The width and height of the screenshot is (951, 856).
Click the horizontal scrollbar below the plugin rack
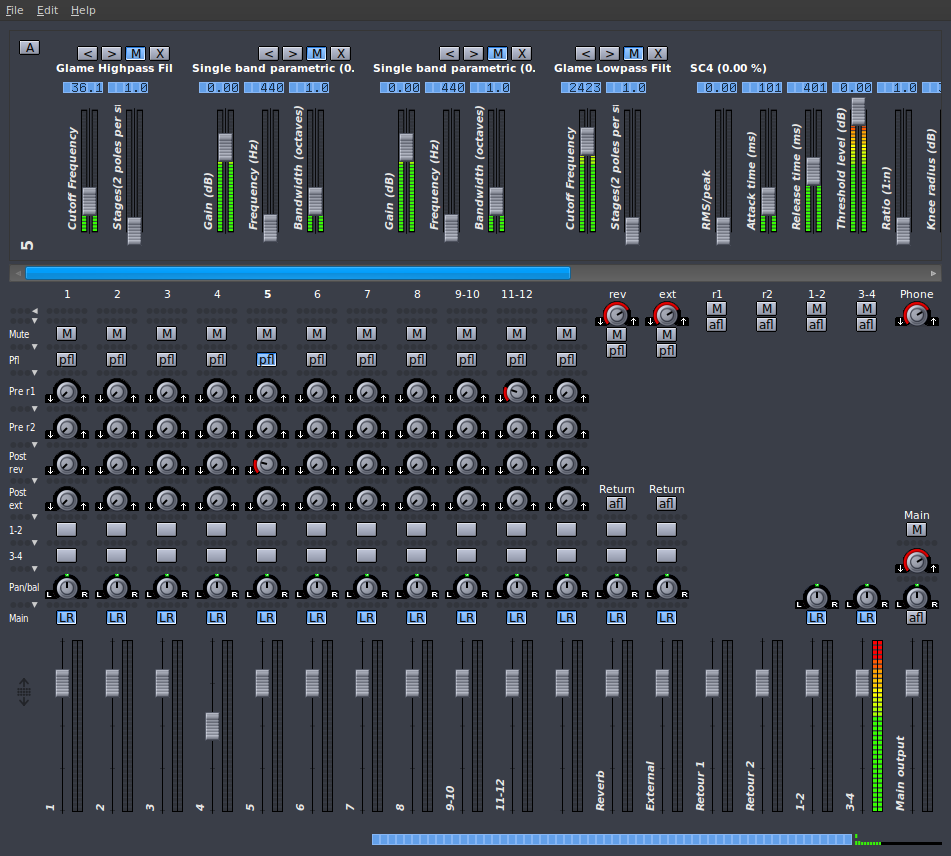point(300,272)
